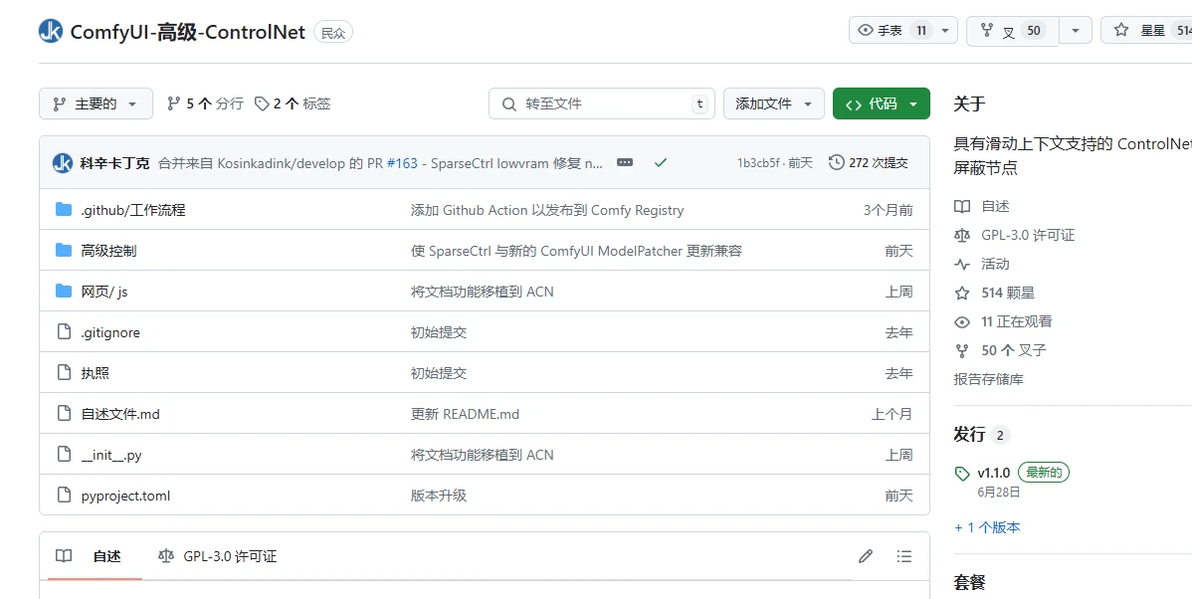The width and height of the screenshot is (1192, 599).
Task: Click the repository owner avatar icon
Action: pyautogui.click(x=51, y=32)
